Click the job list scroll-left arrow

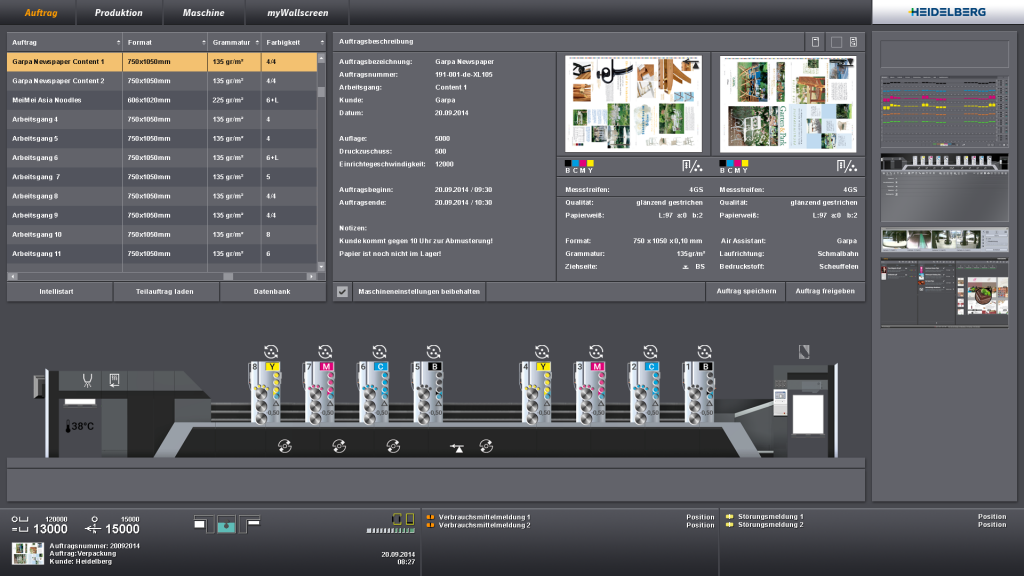click(12, 276)
